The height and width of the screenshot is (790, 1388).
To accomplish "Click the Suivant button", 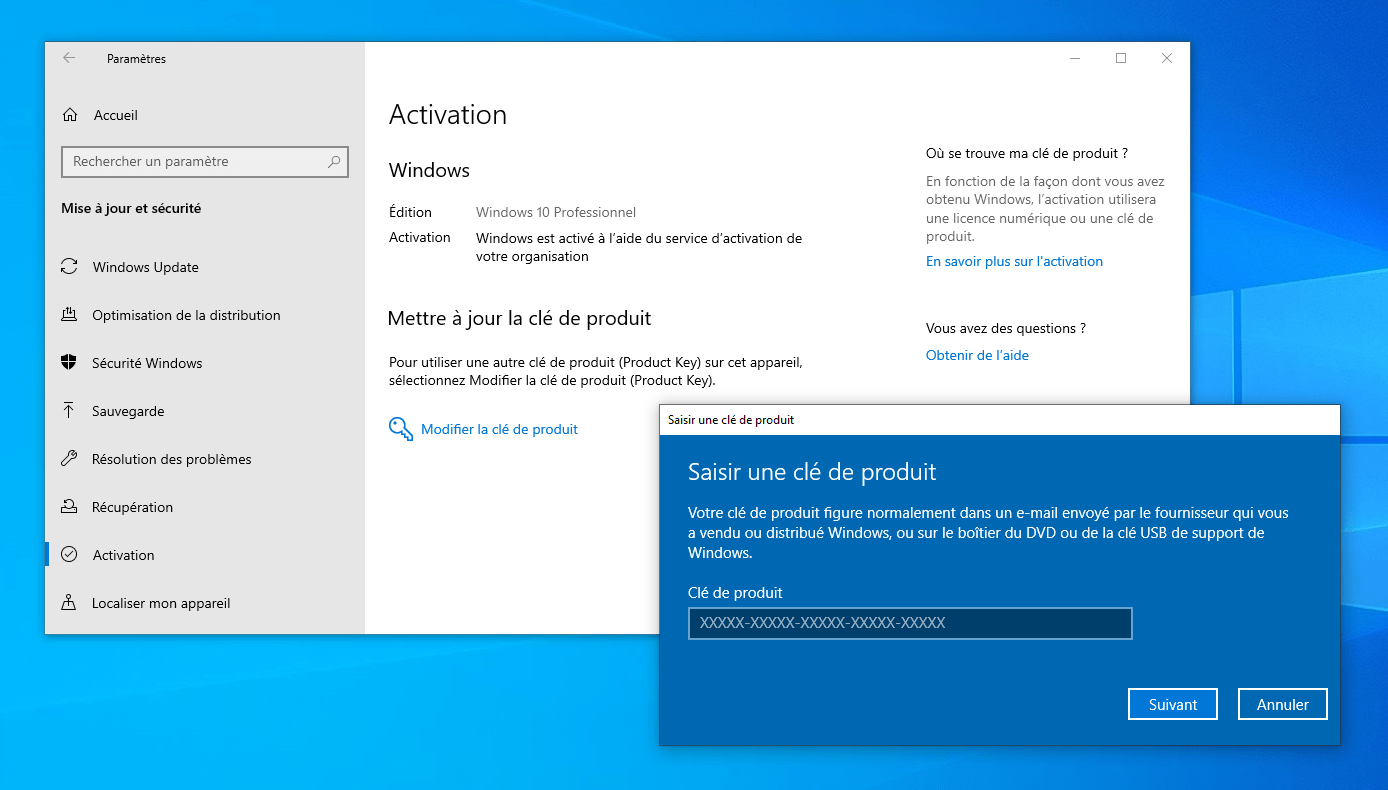I will [1173, 704].
